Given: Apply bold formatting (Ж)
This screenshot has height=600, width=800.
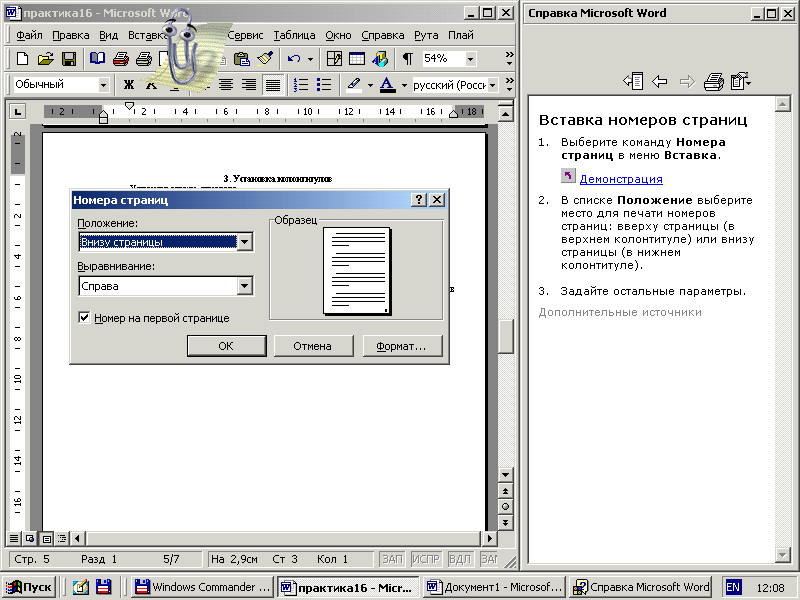Looking at the screenshot, I should coord(129,85).
